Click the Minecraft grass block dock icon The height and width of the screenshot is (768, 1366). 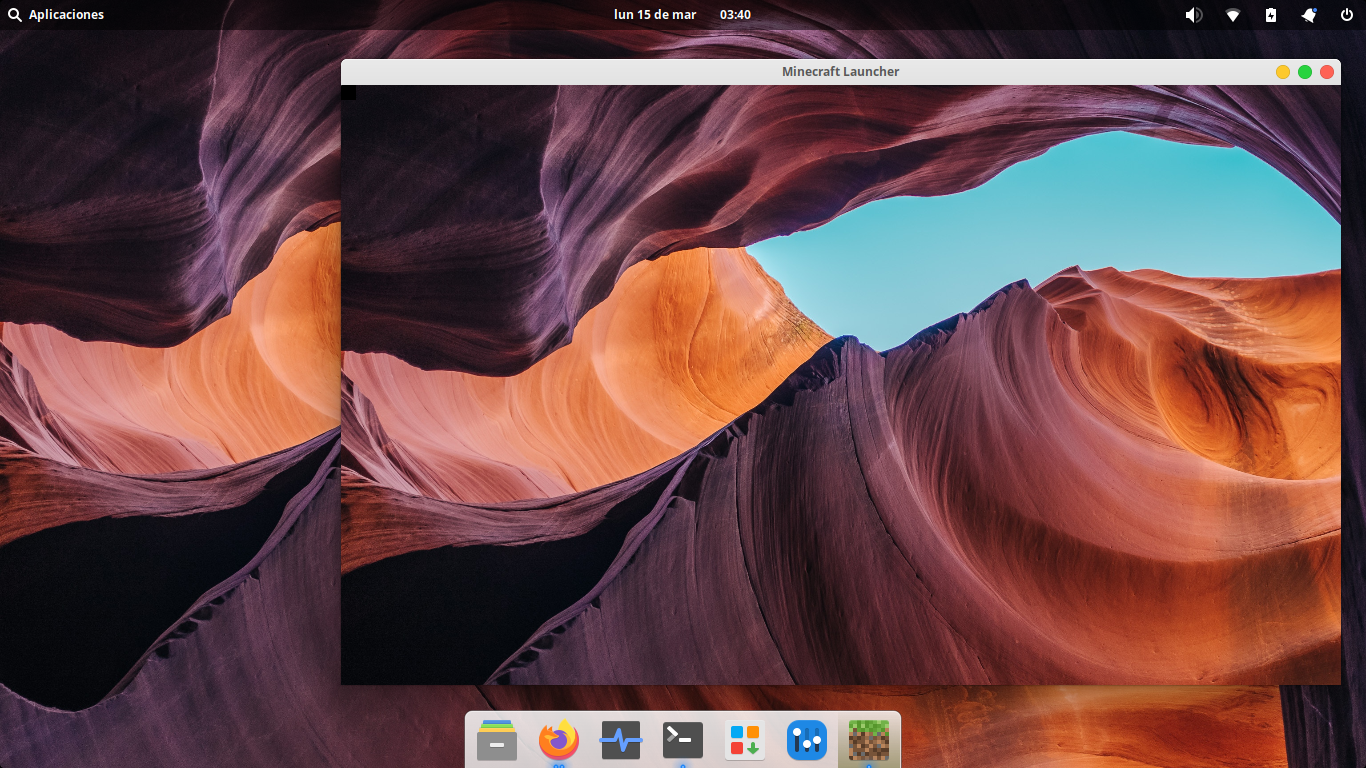pos(869,740)
